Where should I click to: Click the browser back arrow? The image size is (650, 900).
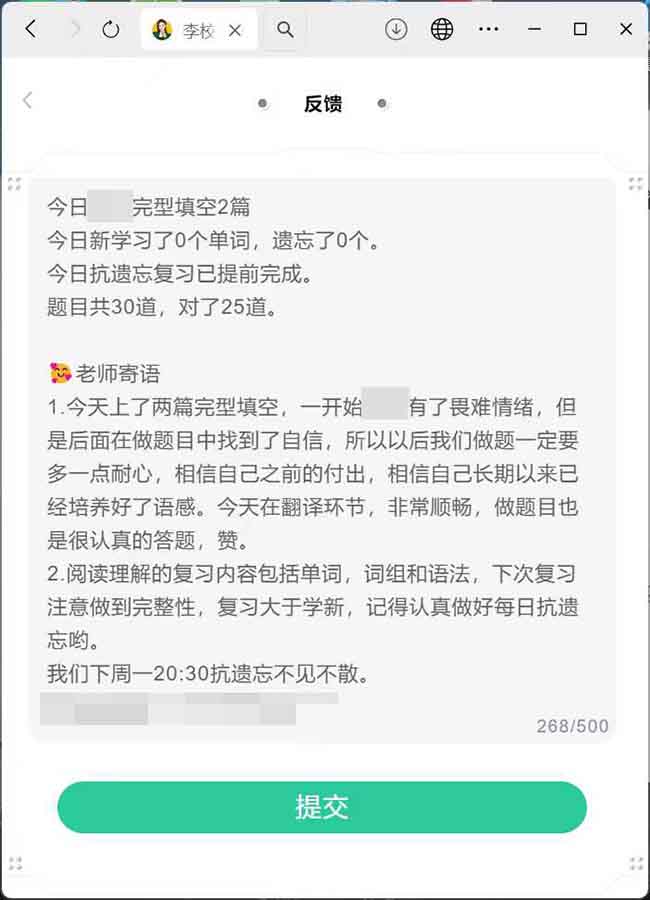point(31,29)
